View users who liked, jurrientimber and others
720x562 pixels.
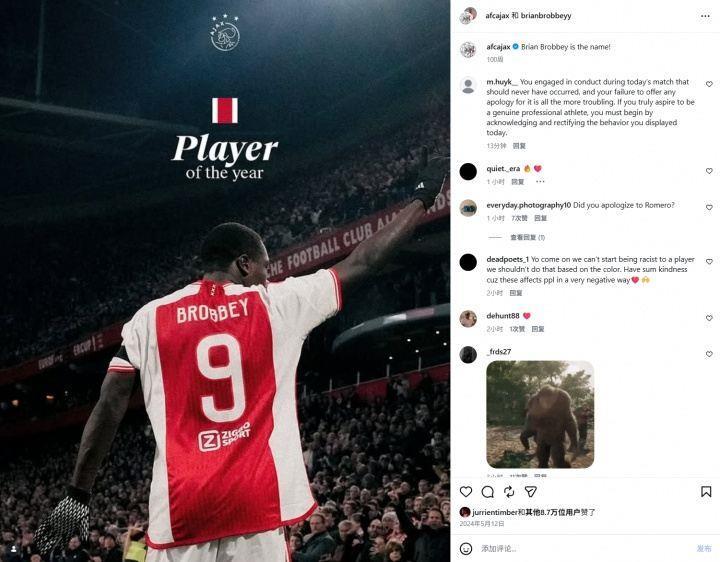click(x=533, y=512)
